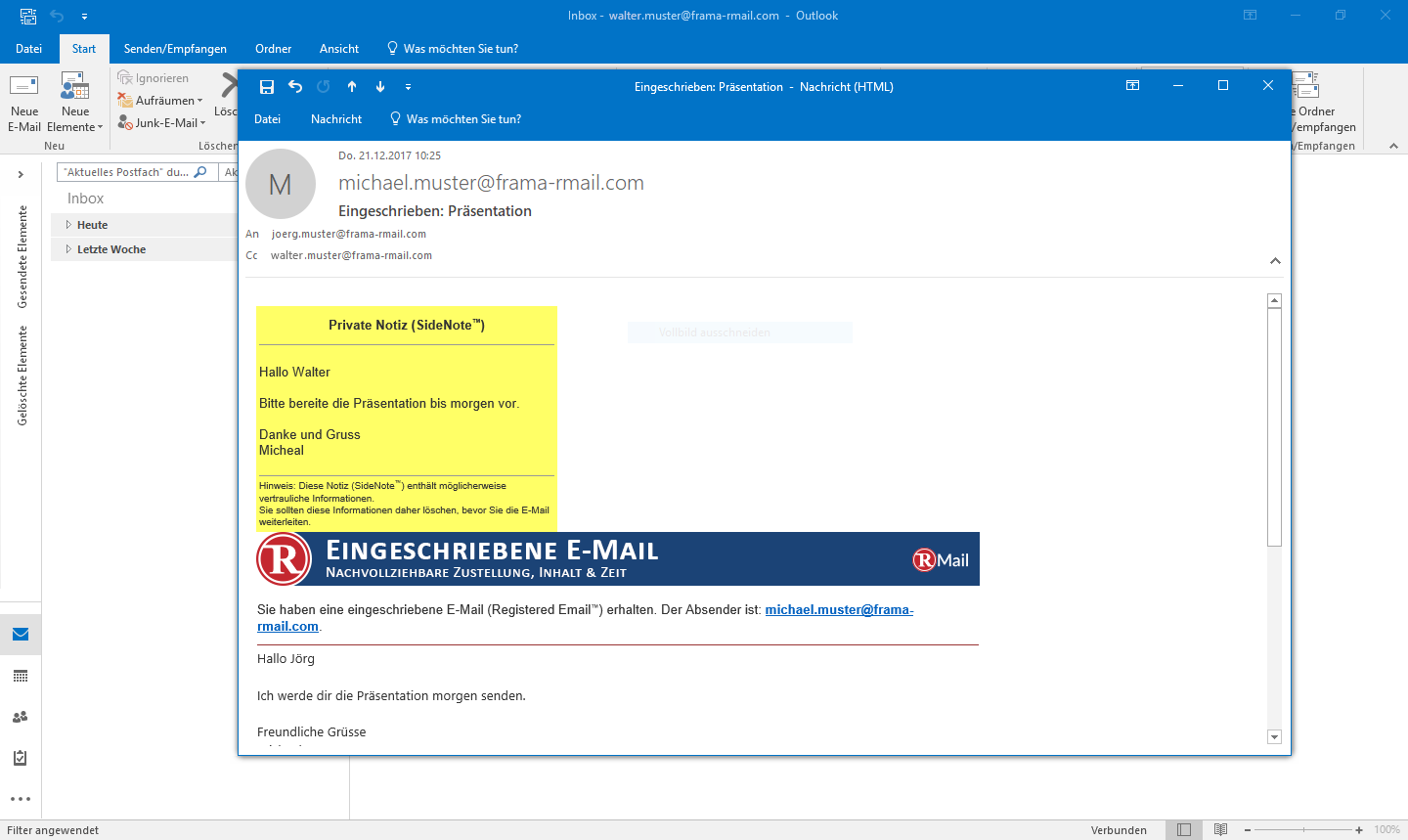Open the Neue Elemente dropdown
Viewport: 1408px width, 840px height.
tap(75, 102)
